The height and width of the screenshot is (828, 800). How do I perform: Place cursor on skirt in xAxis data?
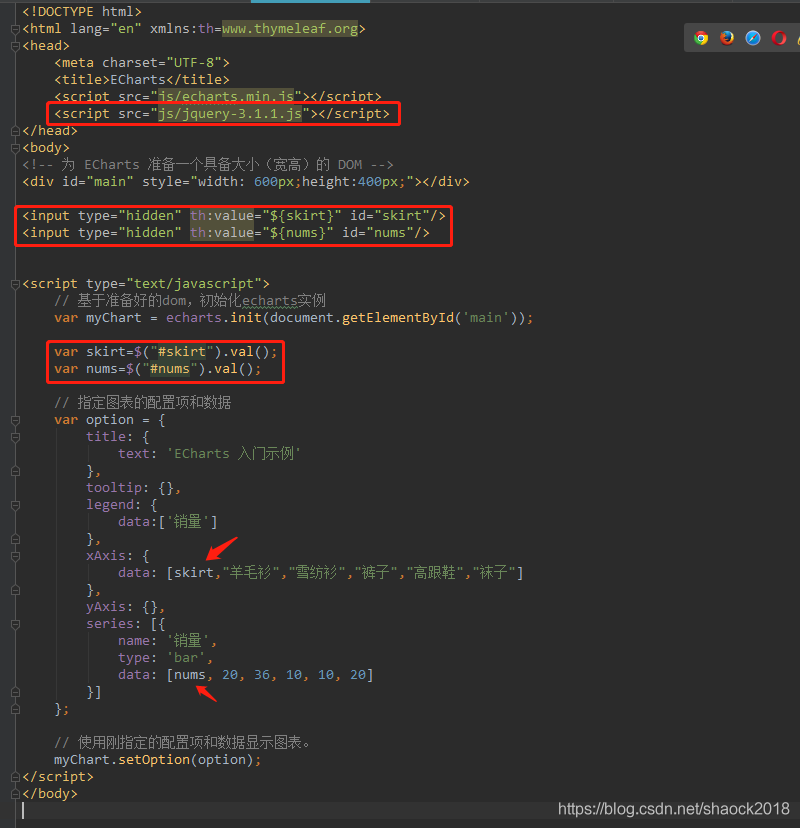194,573
